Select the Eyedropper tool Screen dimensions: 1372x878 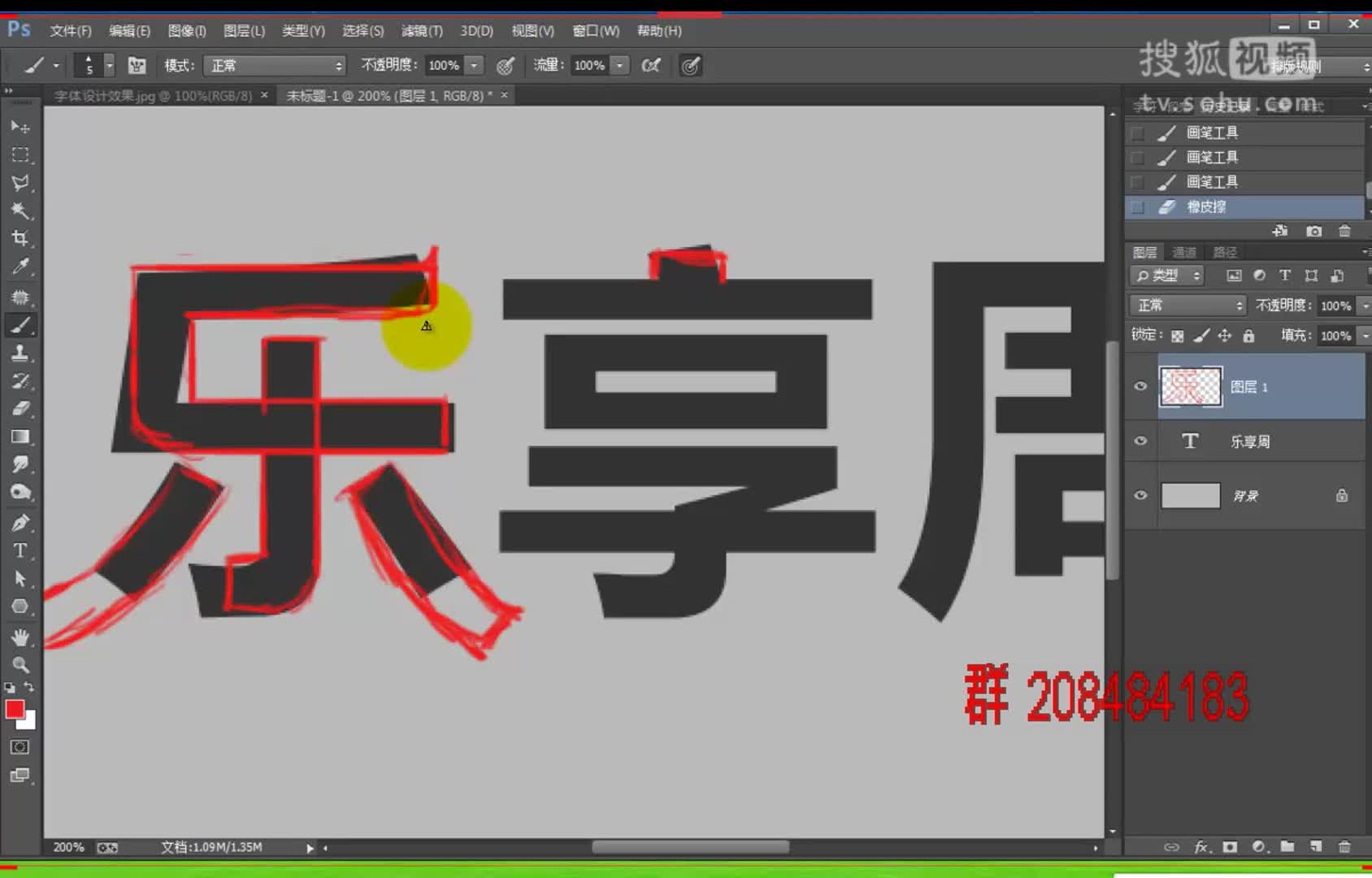20,267
